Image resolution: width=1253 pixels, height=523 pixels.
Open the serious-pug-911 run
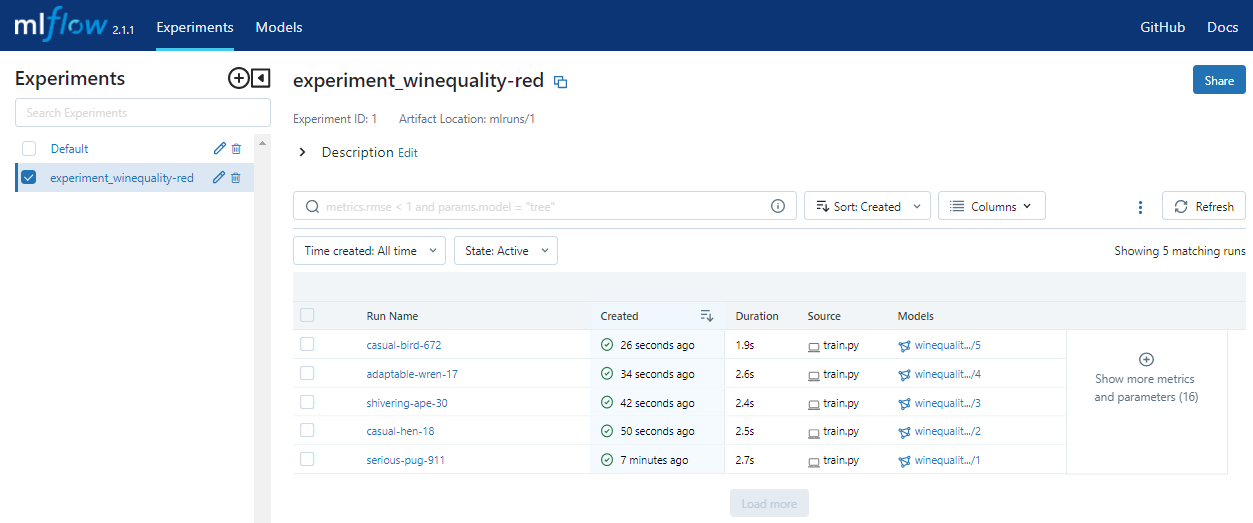[406, 460]
